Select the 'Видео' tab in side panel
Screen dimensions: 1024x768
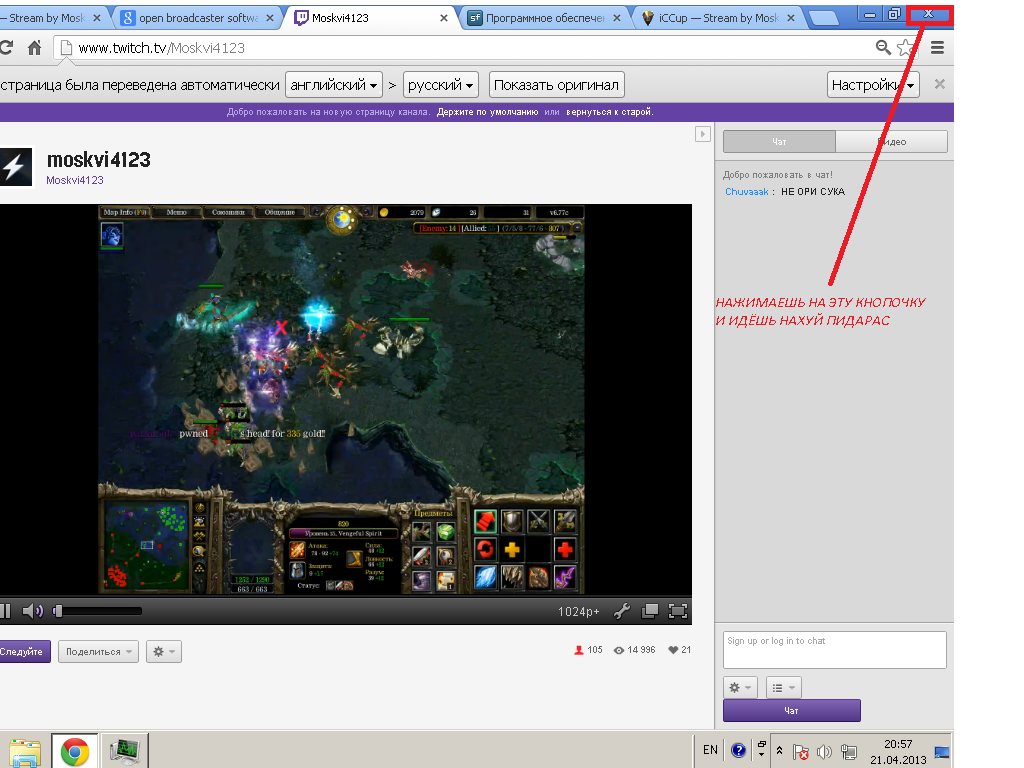point(891,142)
